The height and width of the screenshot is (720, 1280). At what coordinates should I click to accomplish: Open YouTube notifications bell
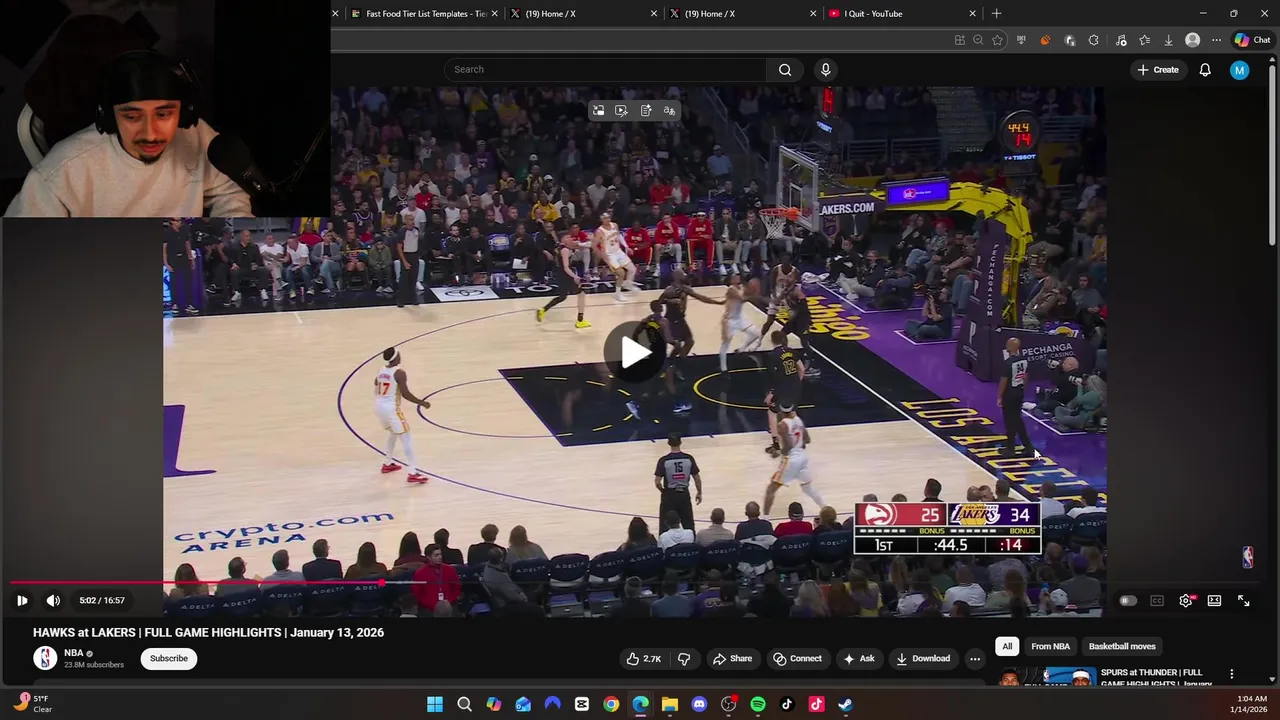click(x=1205, y=70)
